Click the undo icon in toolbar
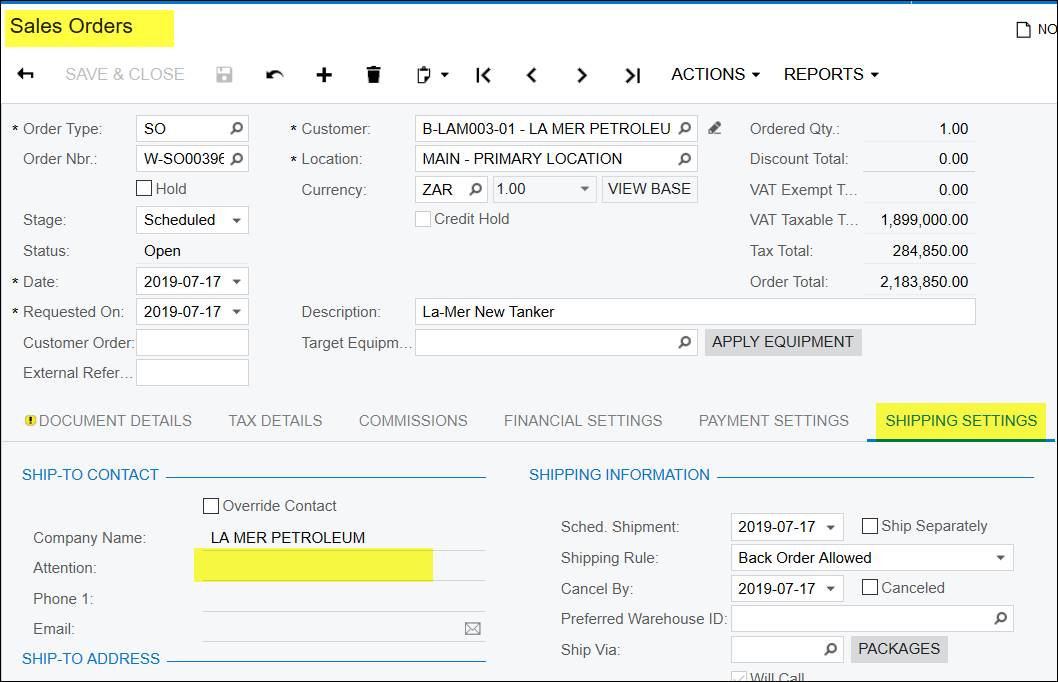Screen dimensions: 1058x682 275,75
